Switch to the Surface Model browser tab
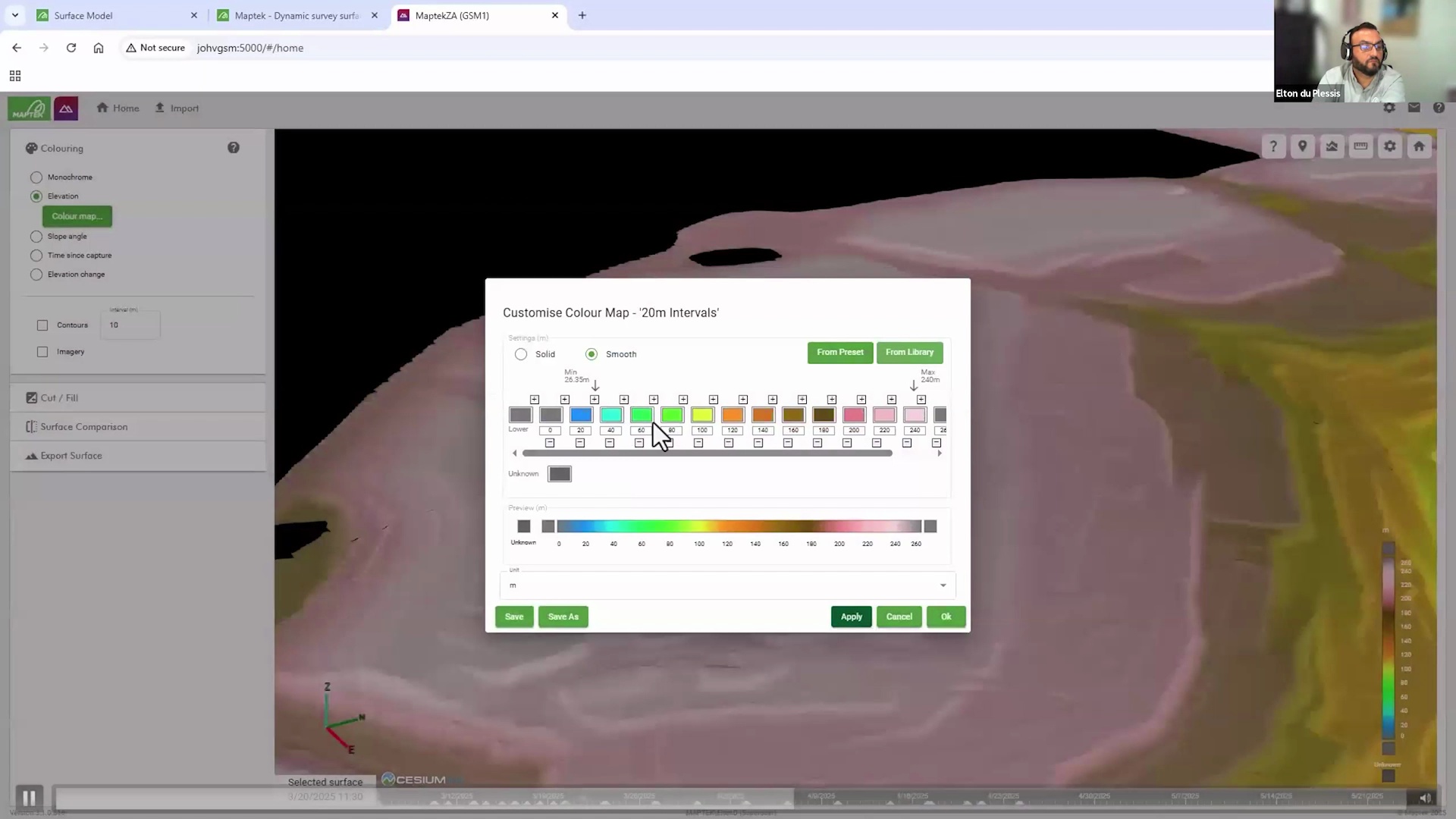This screenshot has width=1456, height=819. coord(116,15)
